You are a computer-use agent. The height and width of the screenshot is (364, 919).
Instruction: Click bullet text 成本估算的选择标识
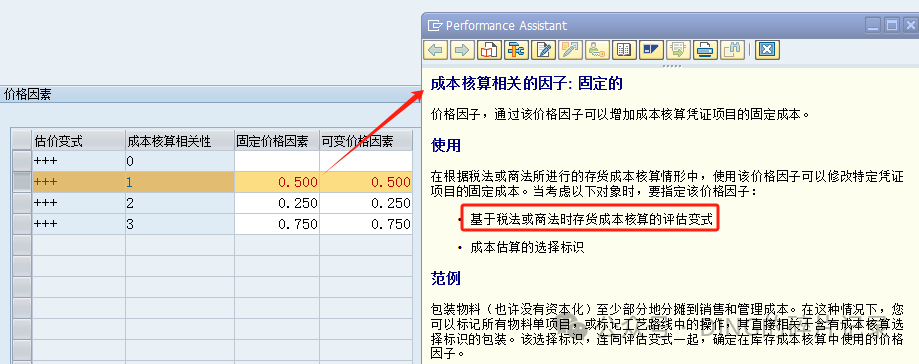tap(527, 247)
